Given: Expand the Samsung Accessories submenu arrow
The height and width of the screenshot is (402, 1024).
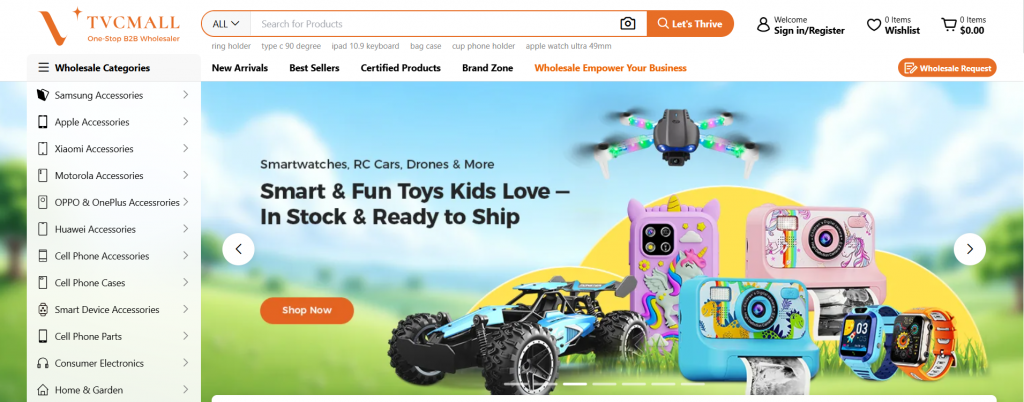Looking at the screenshot, I should 185,95.
